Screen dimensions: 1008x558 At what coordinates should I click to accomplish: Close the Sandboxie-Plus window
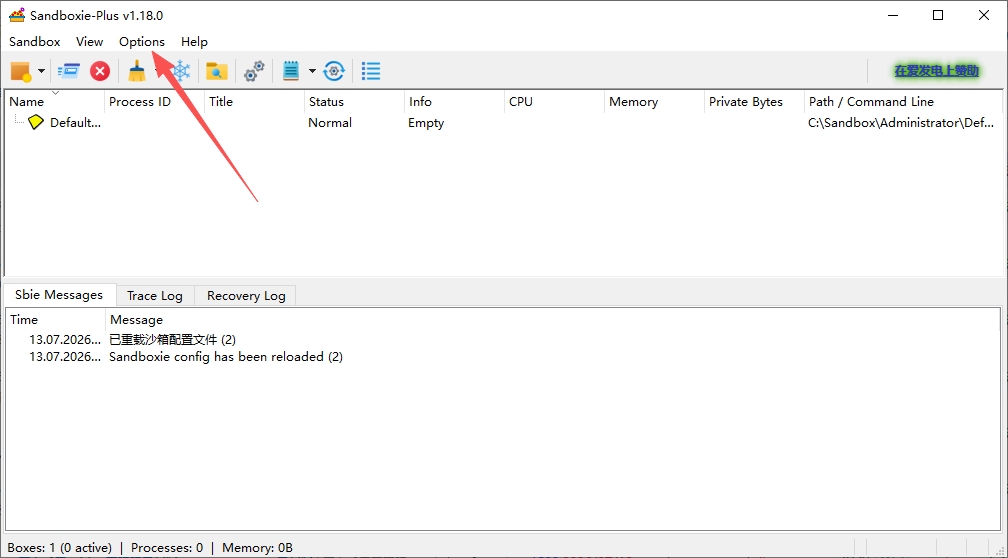click(x=984, y=15)
